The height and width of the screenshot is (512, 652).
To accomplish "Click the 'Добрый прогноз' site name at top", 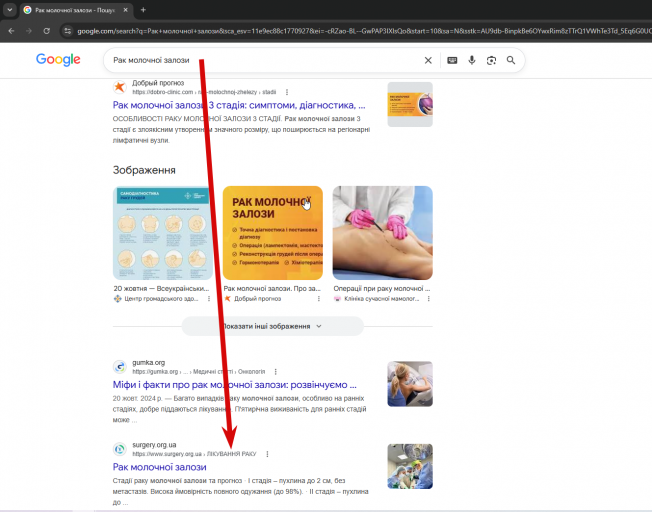I will click(x=158, y=83).
